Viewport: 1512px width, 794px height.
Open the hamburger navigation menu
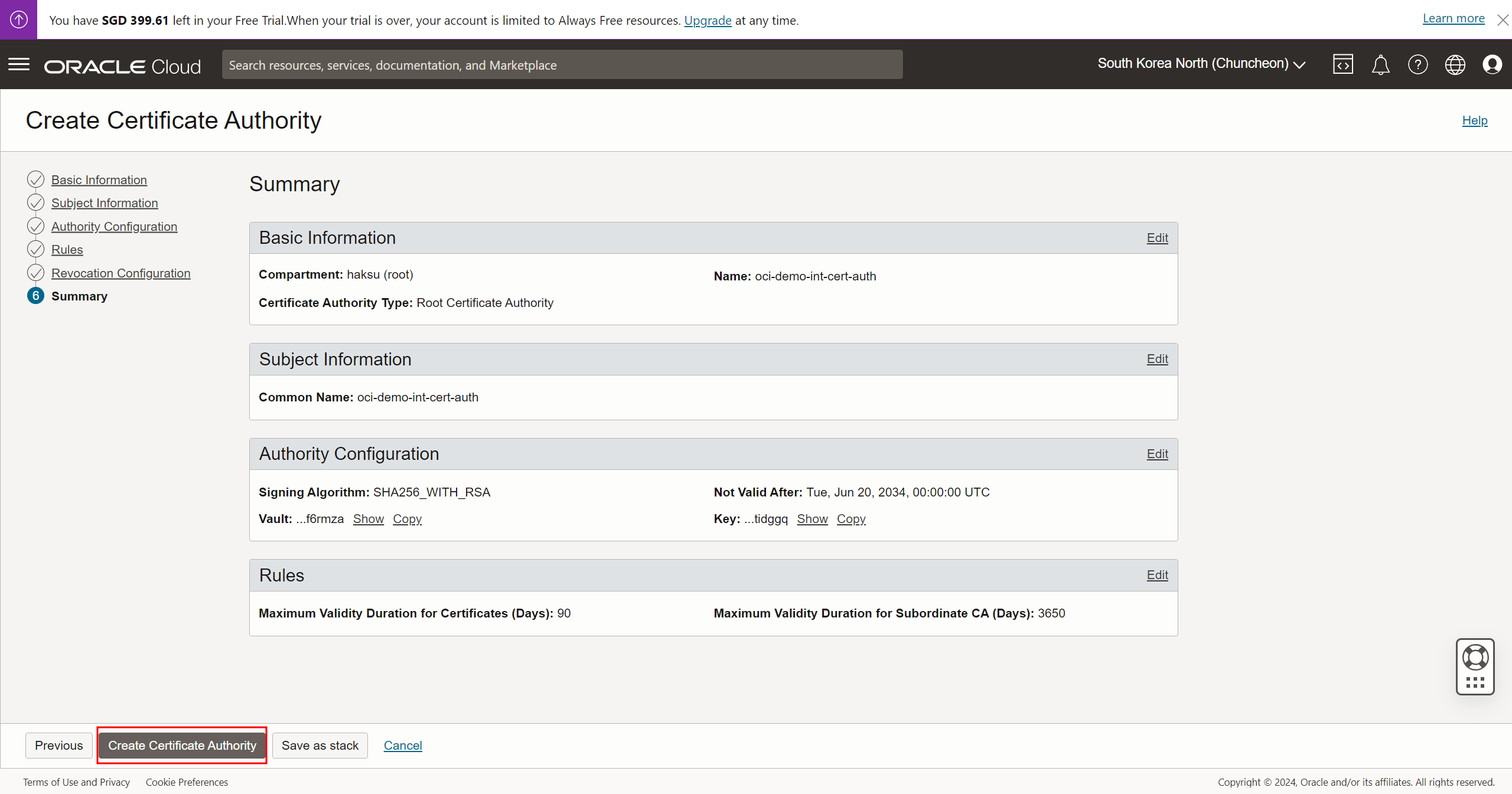pyautogui.click(x=19, y=64)
